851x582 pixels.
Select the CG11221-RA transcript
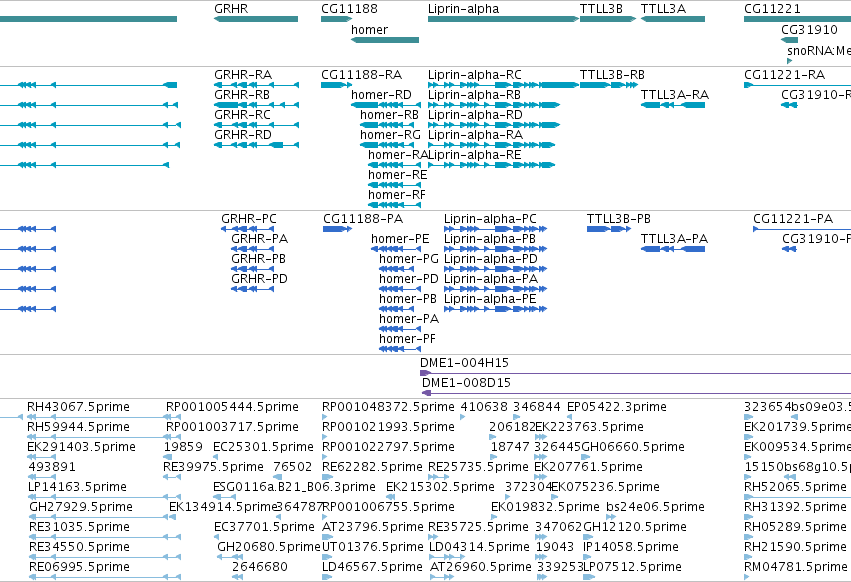(797, 85)
